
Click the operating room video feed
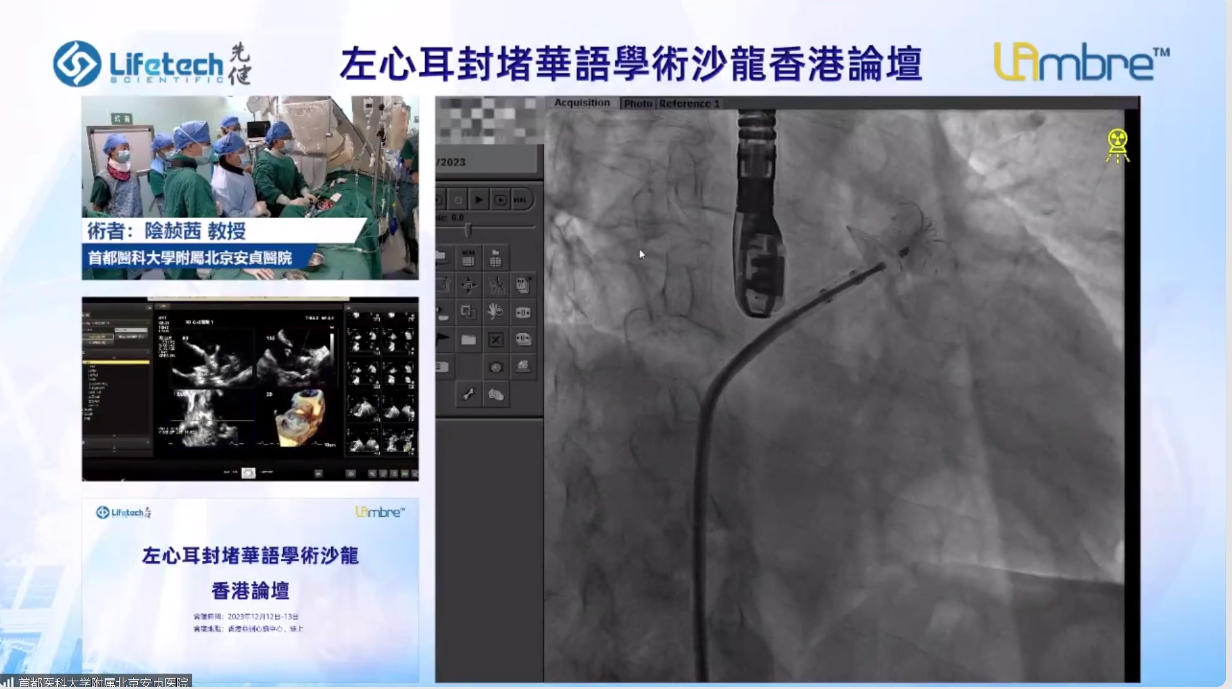[x=250, y=170]
